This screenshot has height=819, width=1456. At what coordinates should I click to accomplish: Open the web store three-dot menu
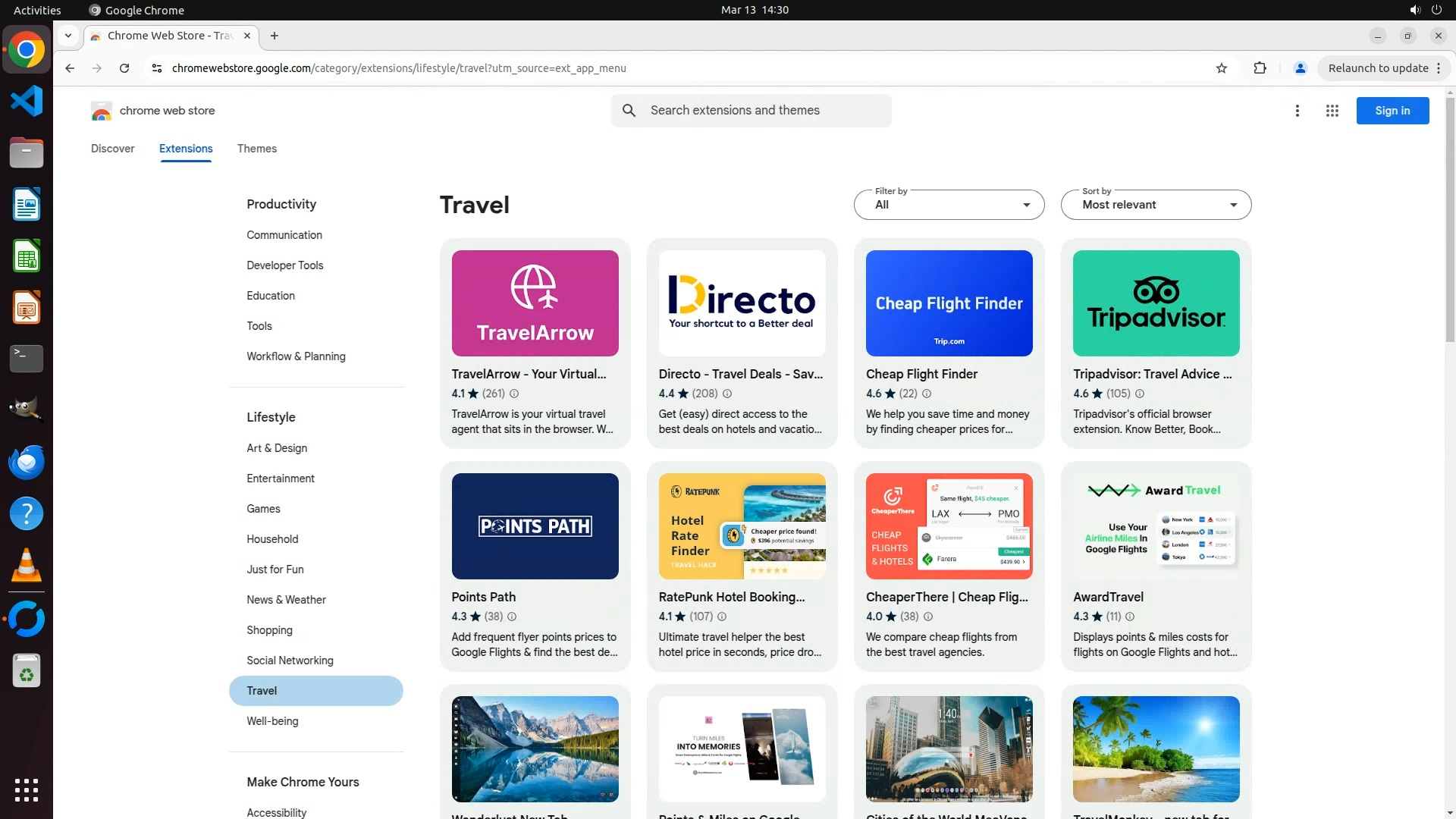(x=1297, y=111)
